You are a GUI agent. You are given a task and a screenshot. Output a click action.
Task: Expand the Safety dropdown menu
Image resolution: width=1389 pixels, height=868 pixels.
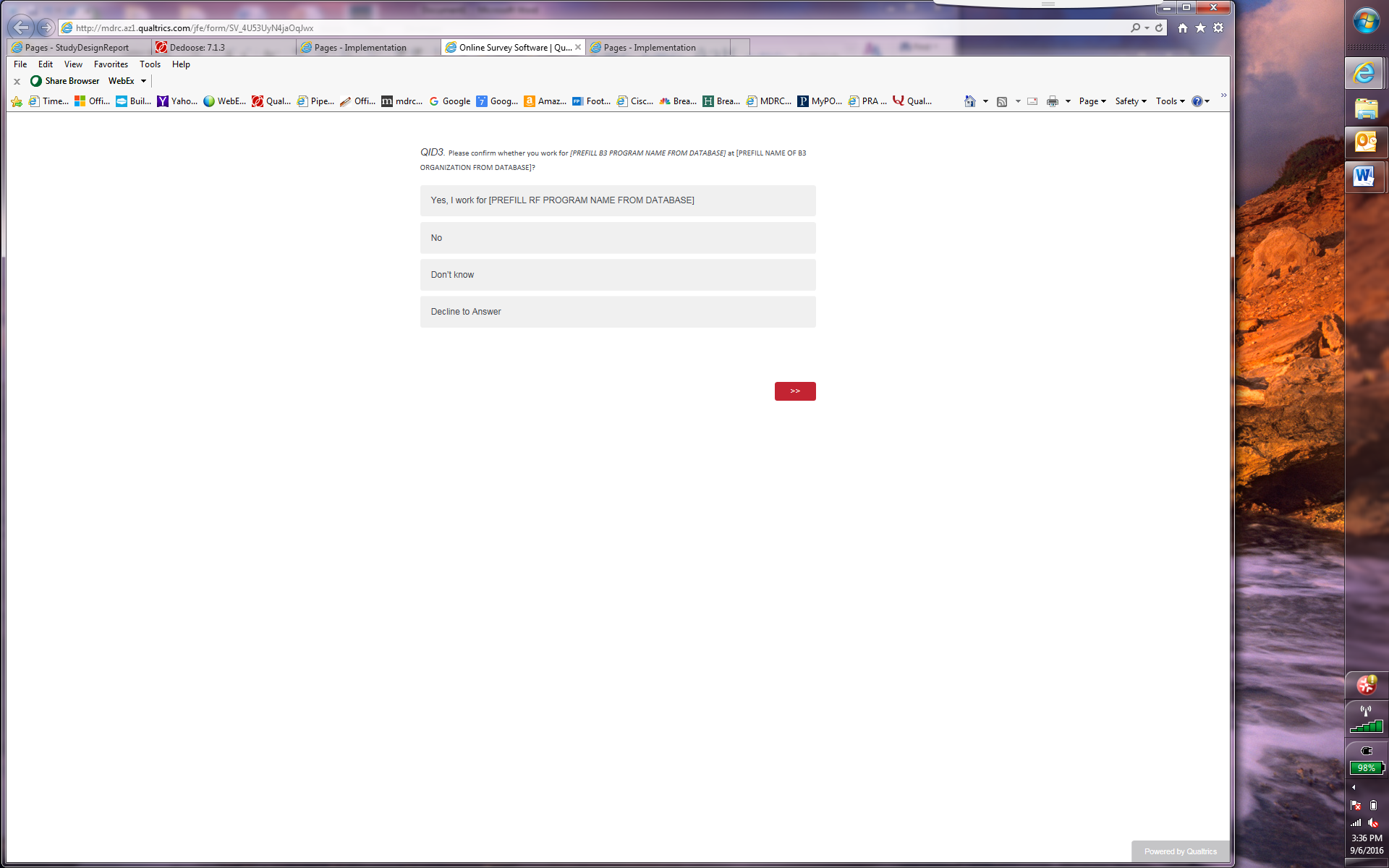point(1130,101)
